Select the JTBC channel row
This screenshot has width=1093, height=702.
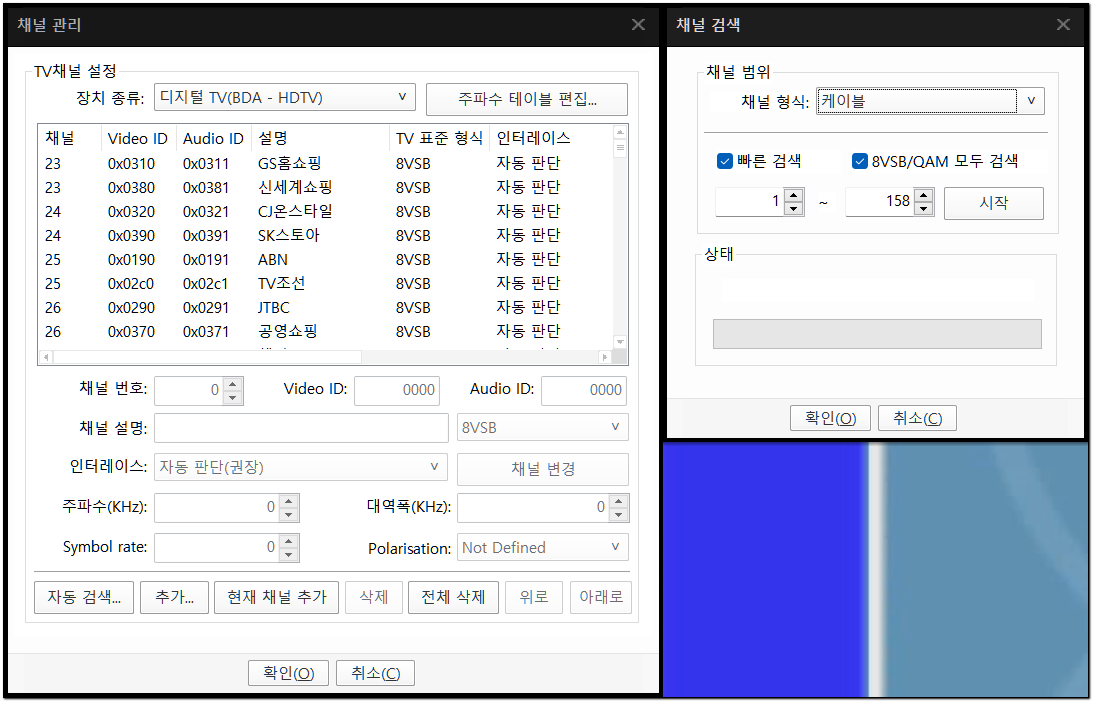326,307
